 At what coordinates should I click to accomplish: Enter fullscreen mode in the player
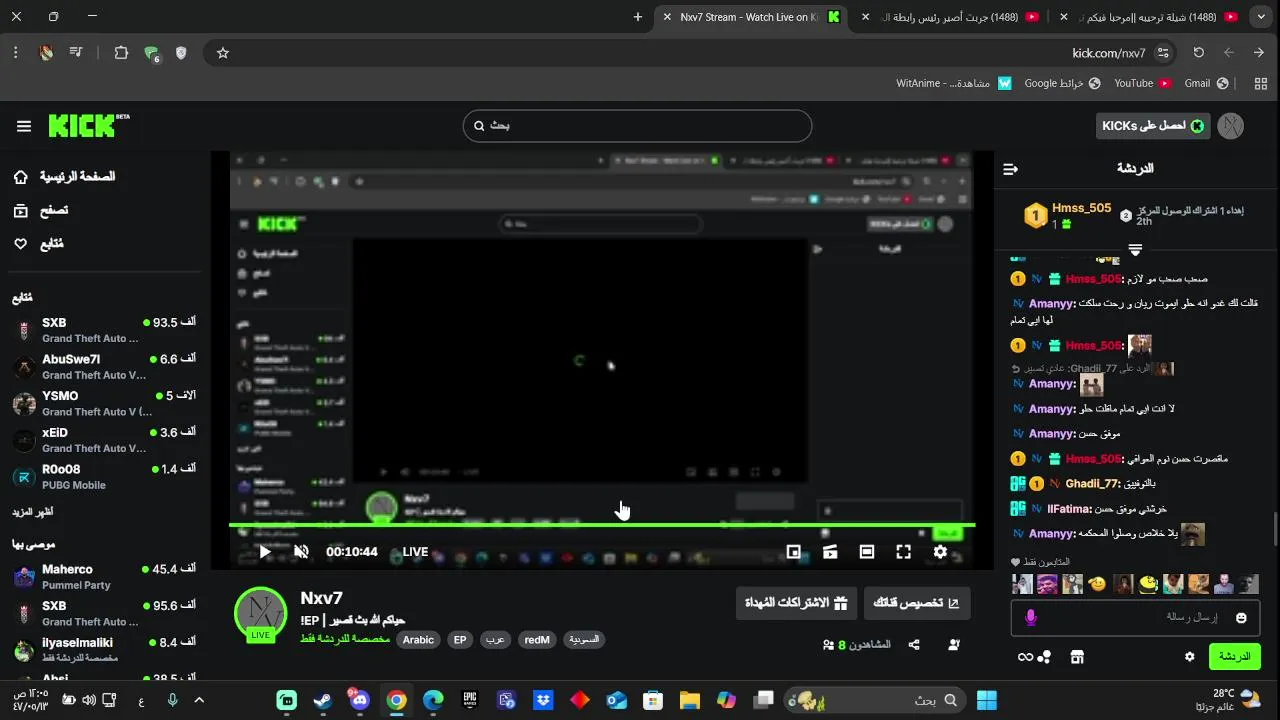[903, 552]
